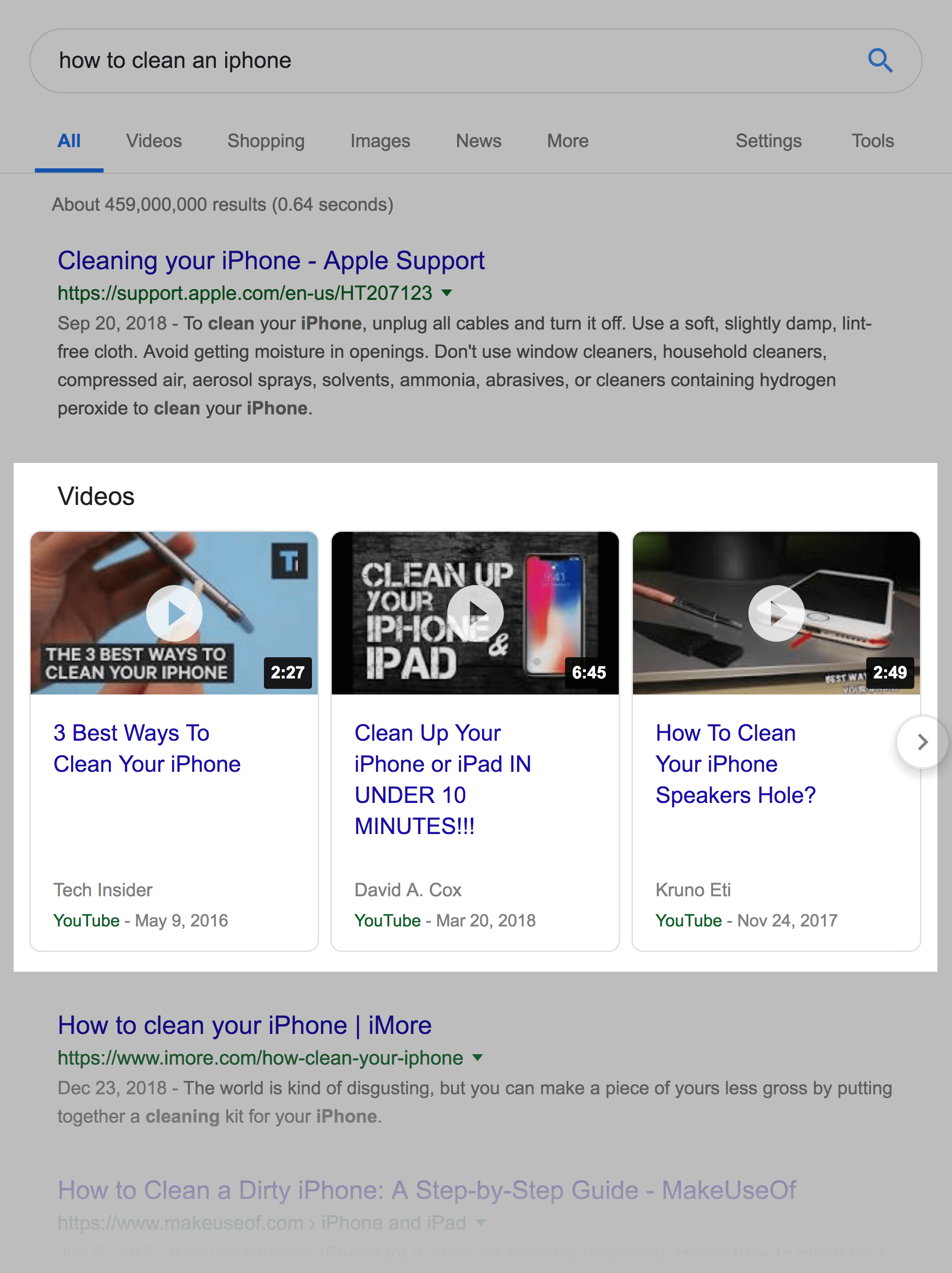Click the blue search magnifier icon

point(879,60)
